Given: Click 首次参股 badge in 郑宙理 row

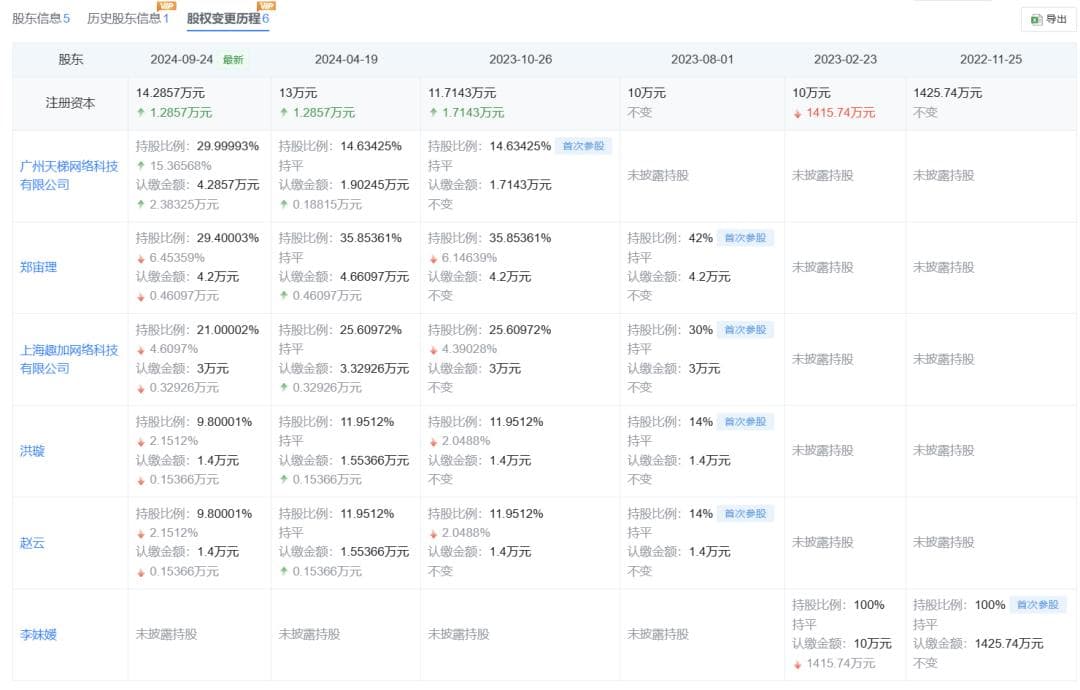Looking at the screenshot, I should [x=745, y=238].
